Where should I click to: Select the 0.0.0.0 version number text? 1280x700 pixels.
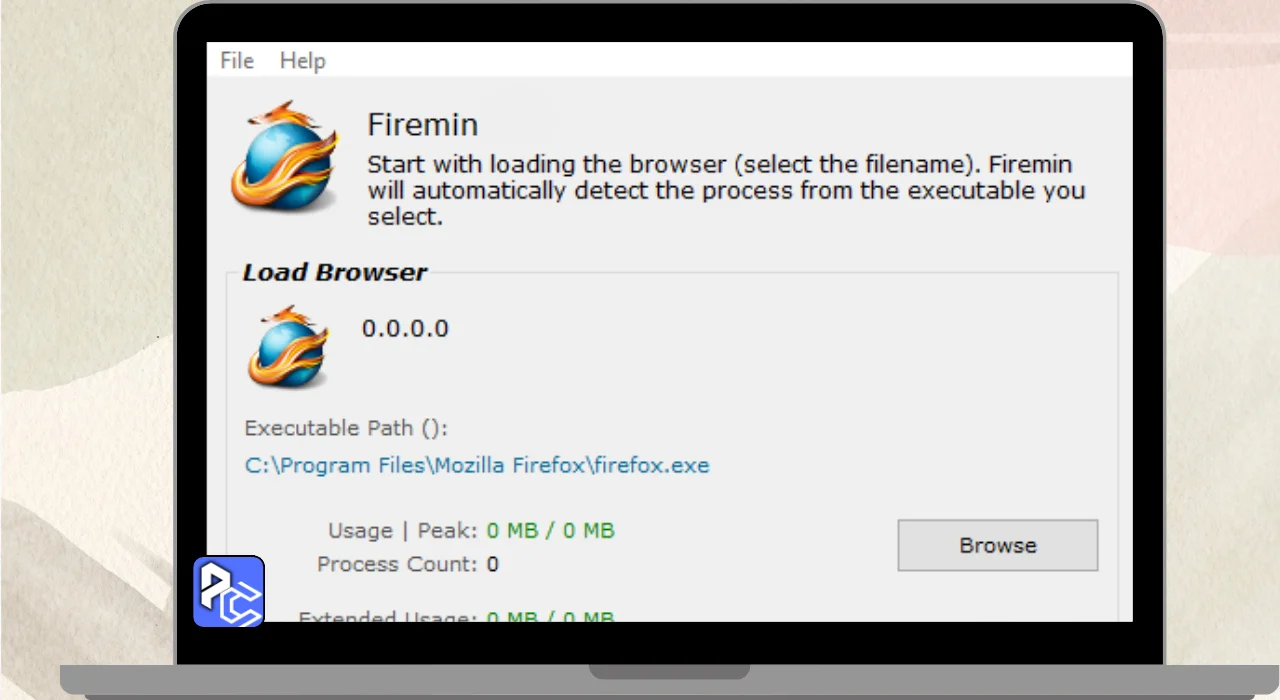405,328
